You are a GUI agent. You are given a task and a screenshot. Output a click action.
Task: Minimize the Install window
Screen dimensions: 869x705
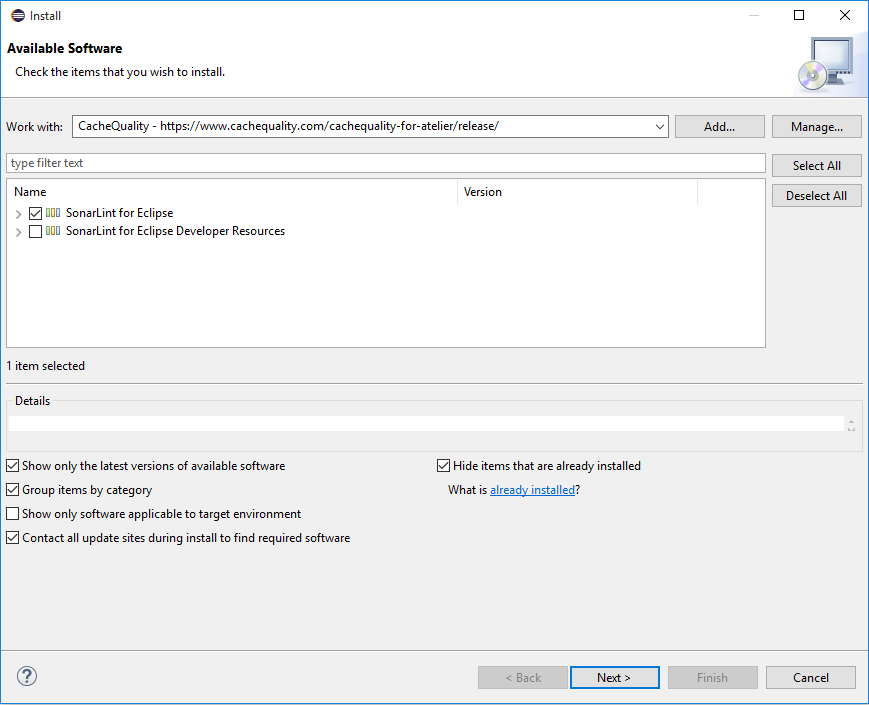(x=754, y=15)
